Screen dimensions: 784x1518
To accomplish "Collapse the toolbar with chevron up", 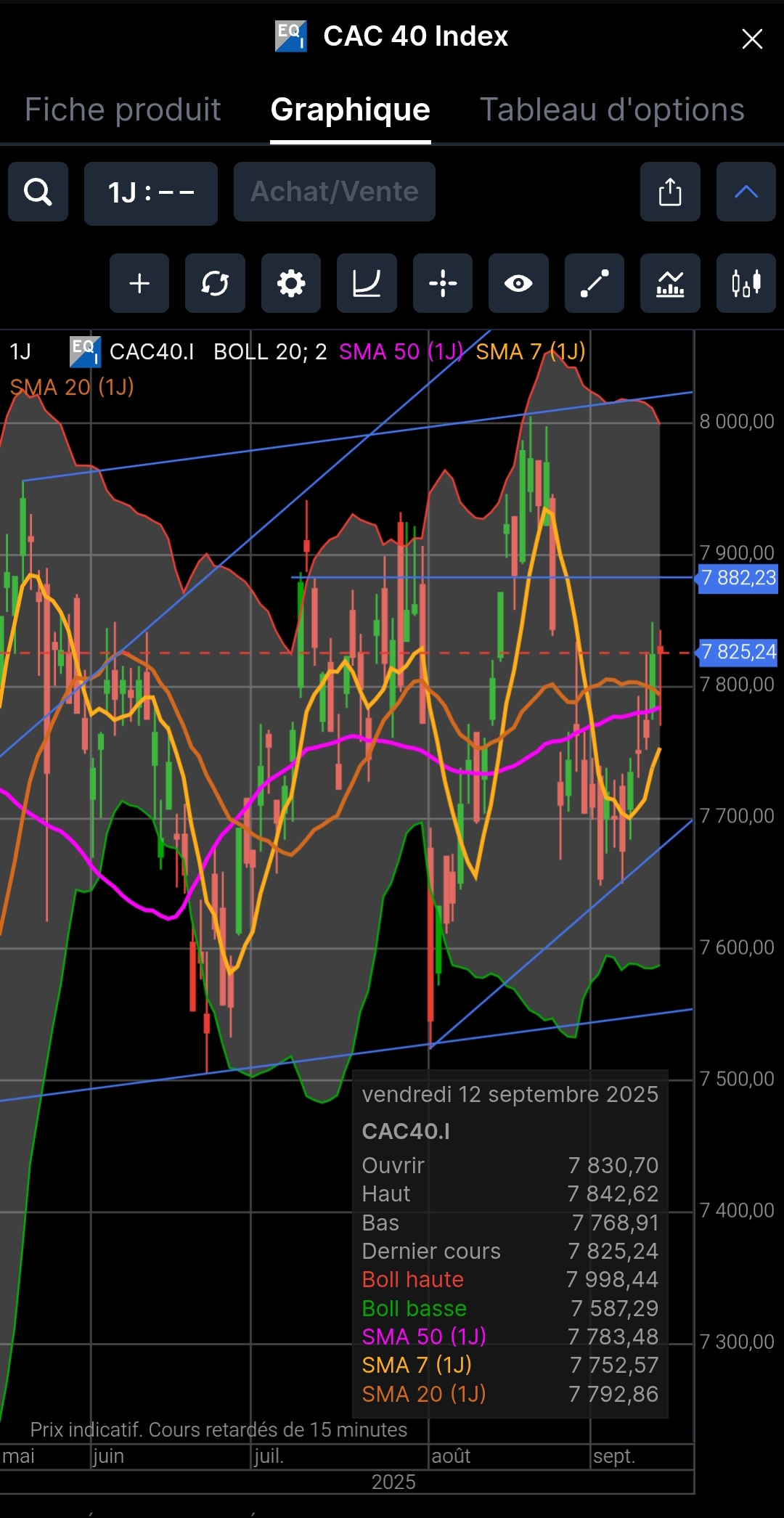I will click(x=746, y=192).
